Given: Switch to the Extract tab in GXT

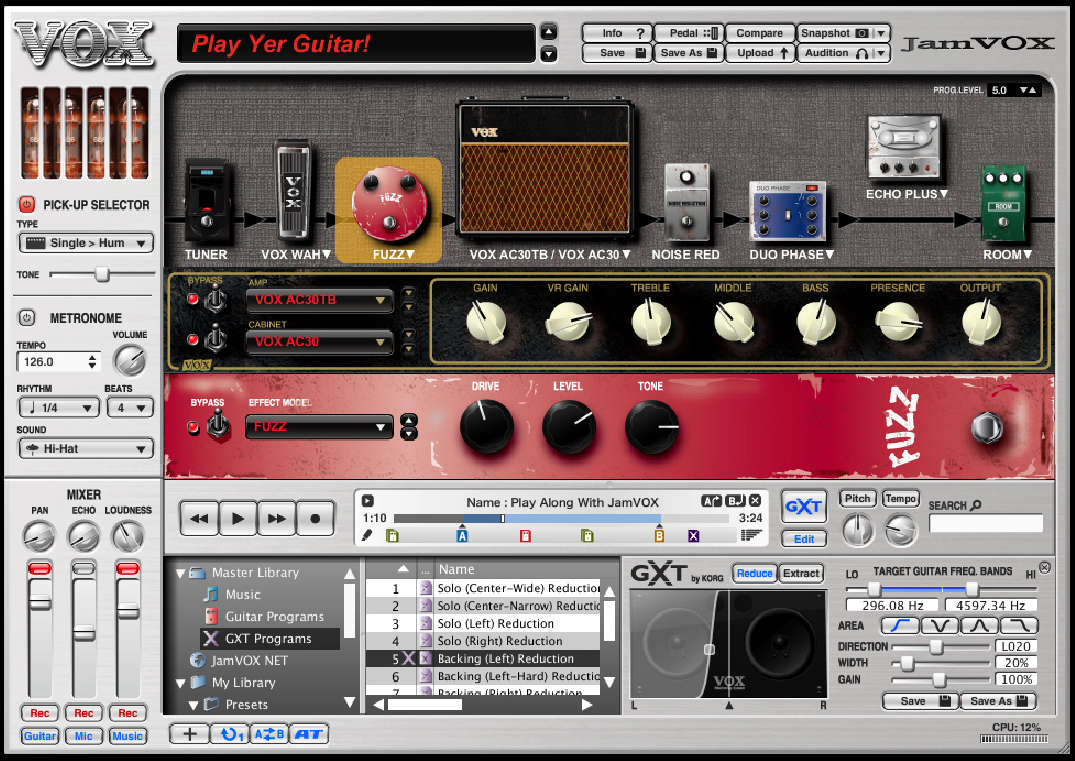Looking at the screenshot, I should (801, 573).
